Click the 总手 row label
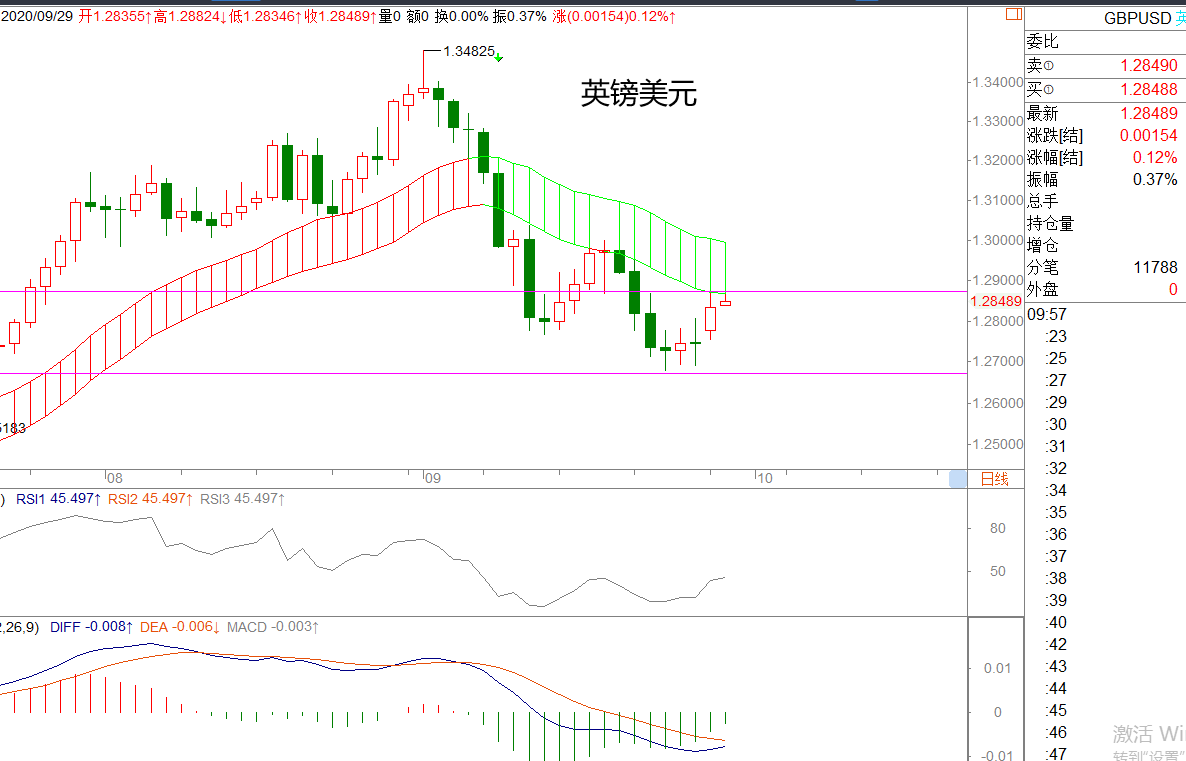Viewport: 1186px width, 761px height. pos(1042,201)
